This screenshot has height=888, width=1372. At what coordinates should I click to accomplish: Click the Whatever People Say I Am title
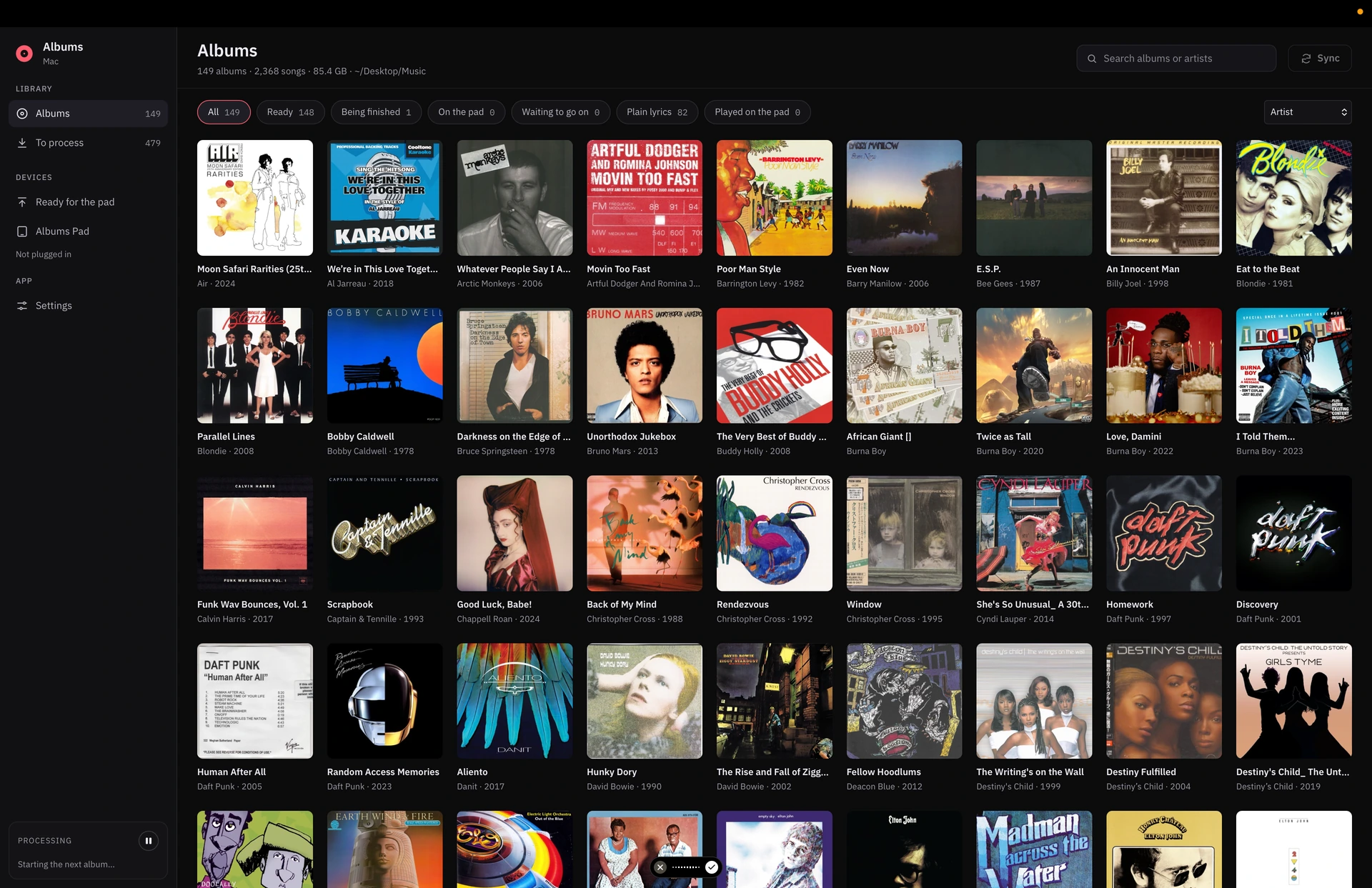point(514,269)
